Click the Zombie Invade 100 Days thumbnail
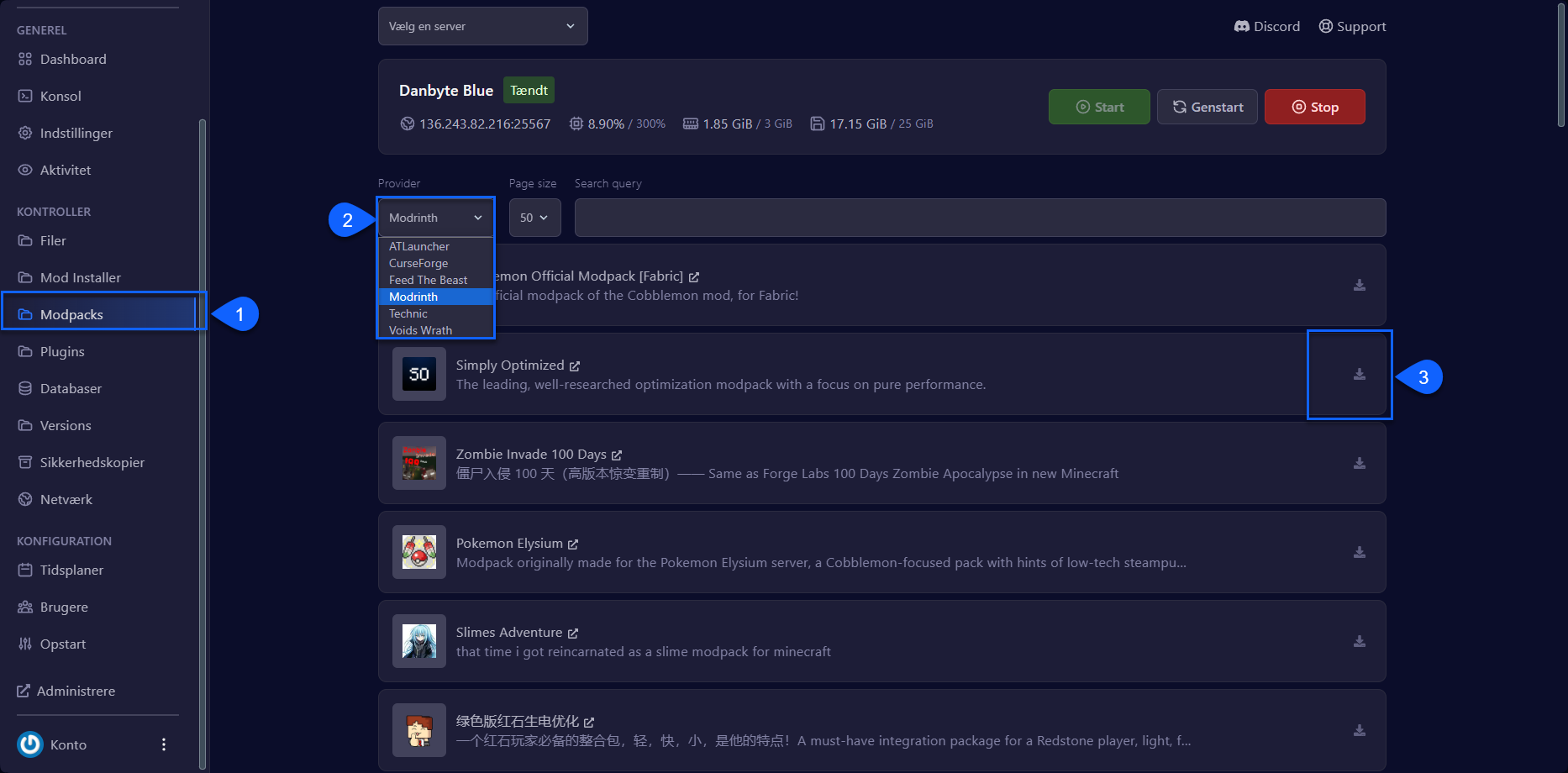The width and height of the screenshot is (1568, 773). click(419, 463)
